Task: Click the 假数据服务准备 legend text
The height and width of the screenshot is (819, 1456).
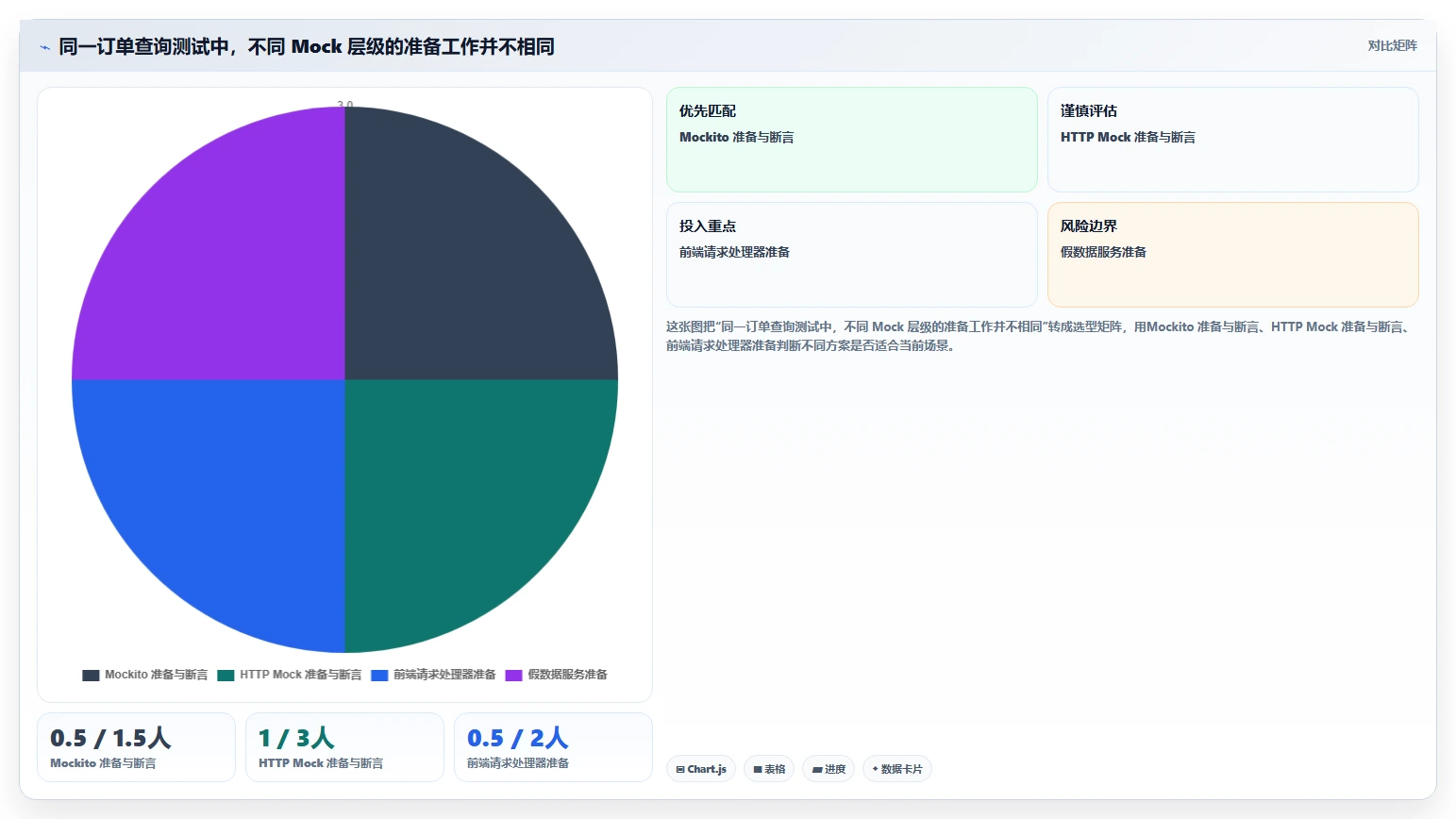Action: 567,675
